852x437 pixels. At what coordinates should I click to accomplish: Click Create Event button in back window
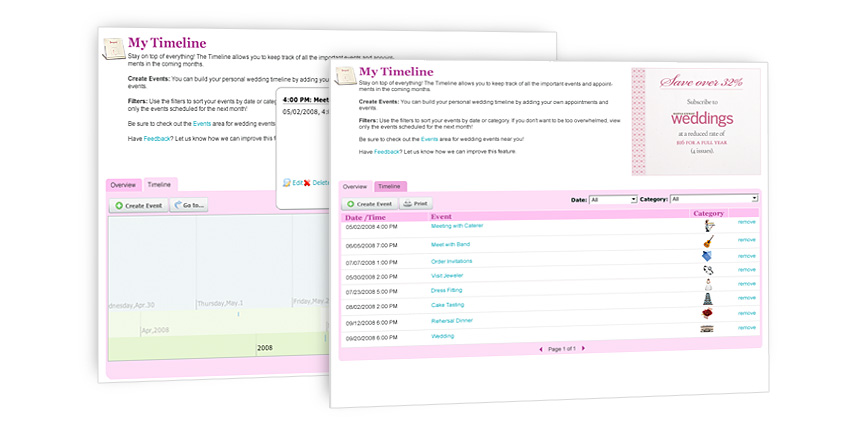pyautogui.click(x=139, y=205)
